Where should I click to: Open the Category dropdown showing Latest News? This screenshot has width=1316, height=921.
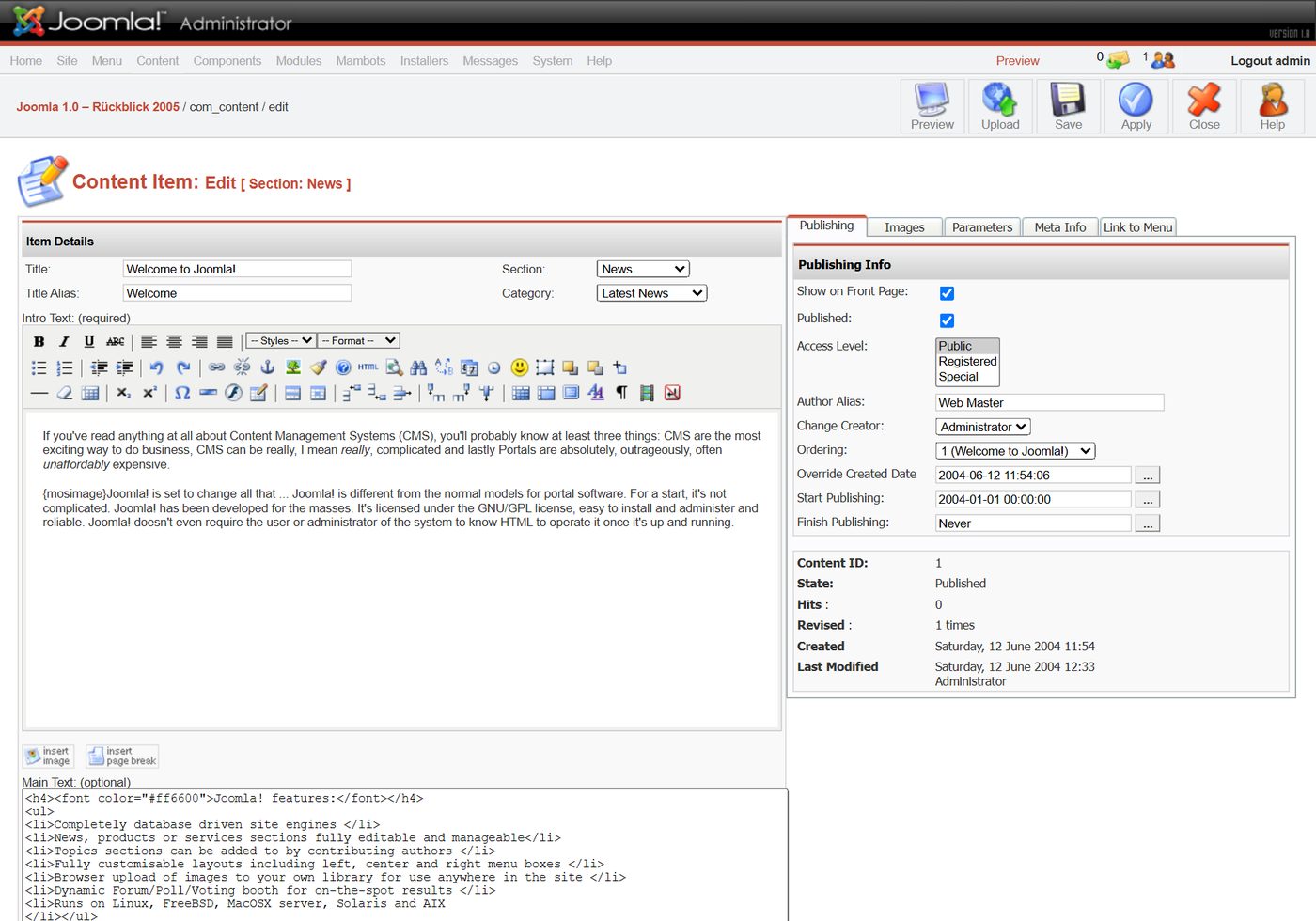(x=651, y=293)
